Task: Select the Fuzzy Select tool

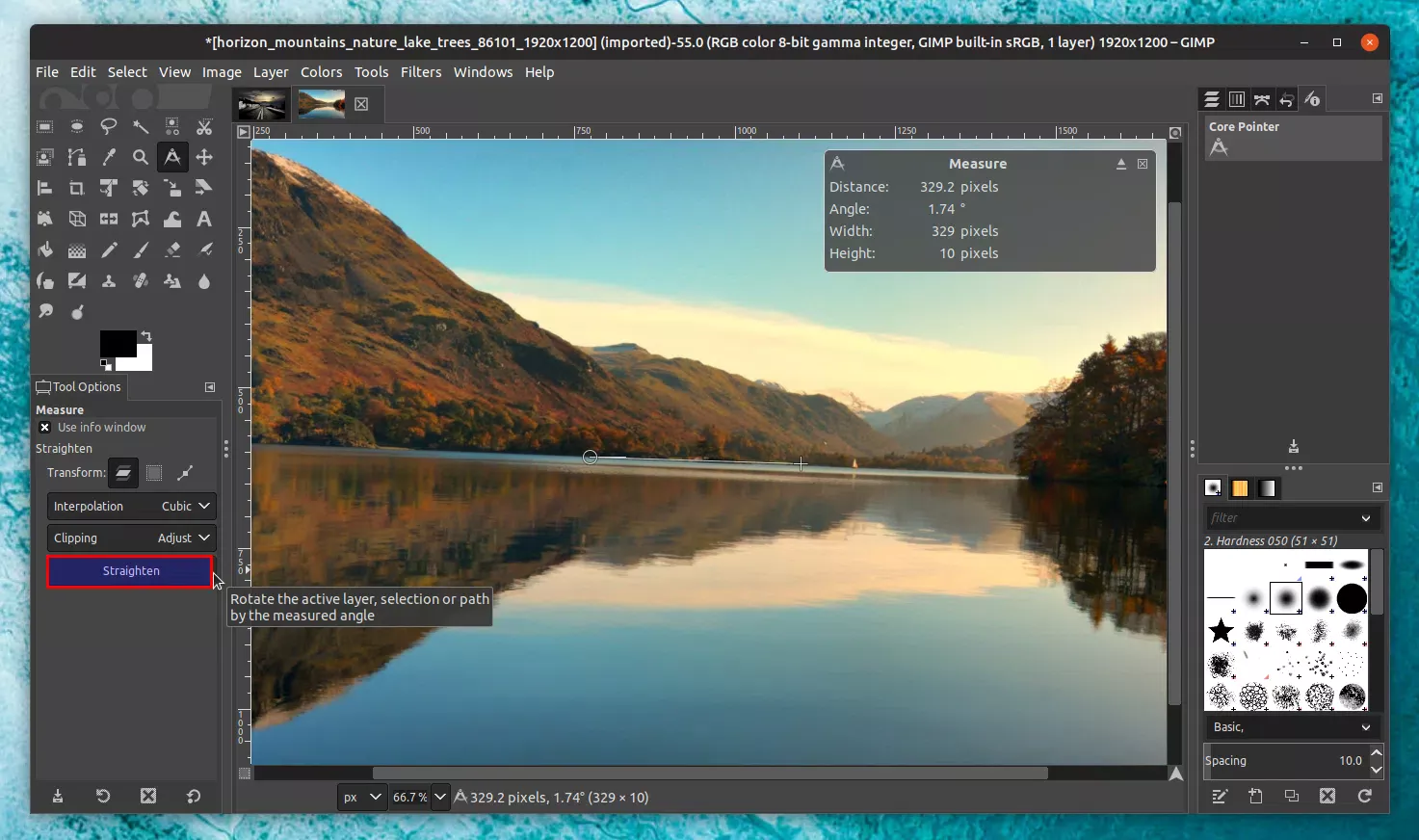Action: click(x=142, y=126)
